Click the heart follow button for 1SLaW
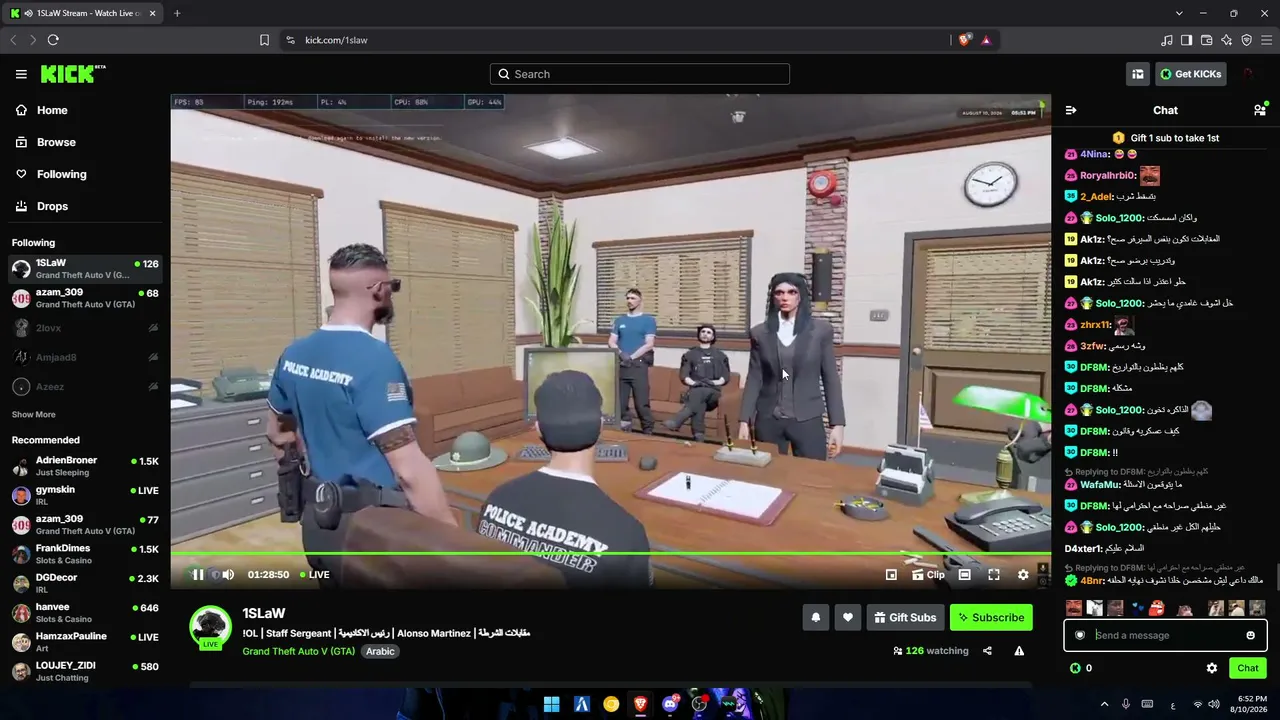1280x720 pixels. (848, 618)
